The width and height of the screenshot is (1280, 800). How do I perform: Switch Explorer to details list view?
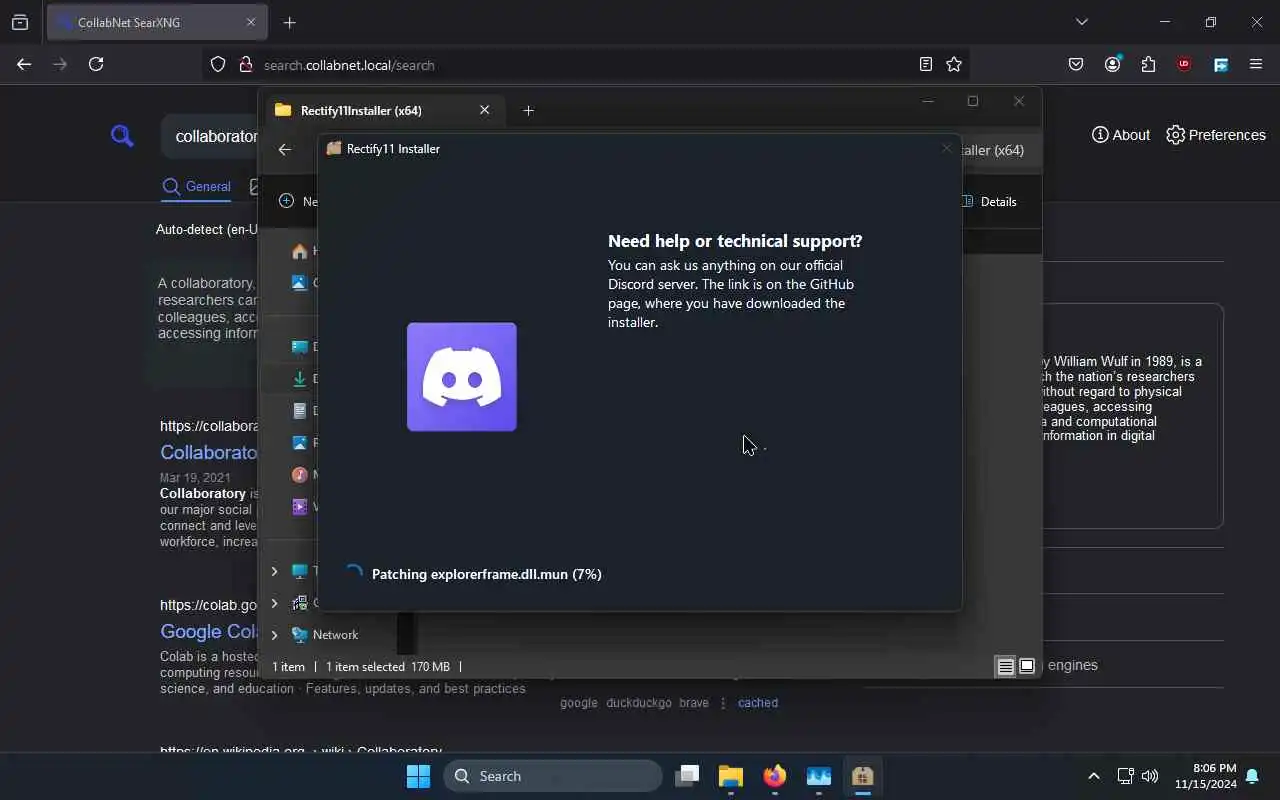(1006, 667)
